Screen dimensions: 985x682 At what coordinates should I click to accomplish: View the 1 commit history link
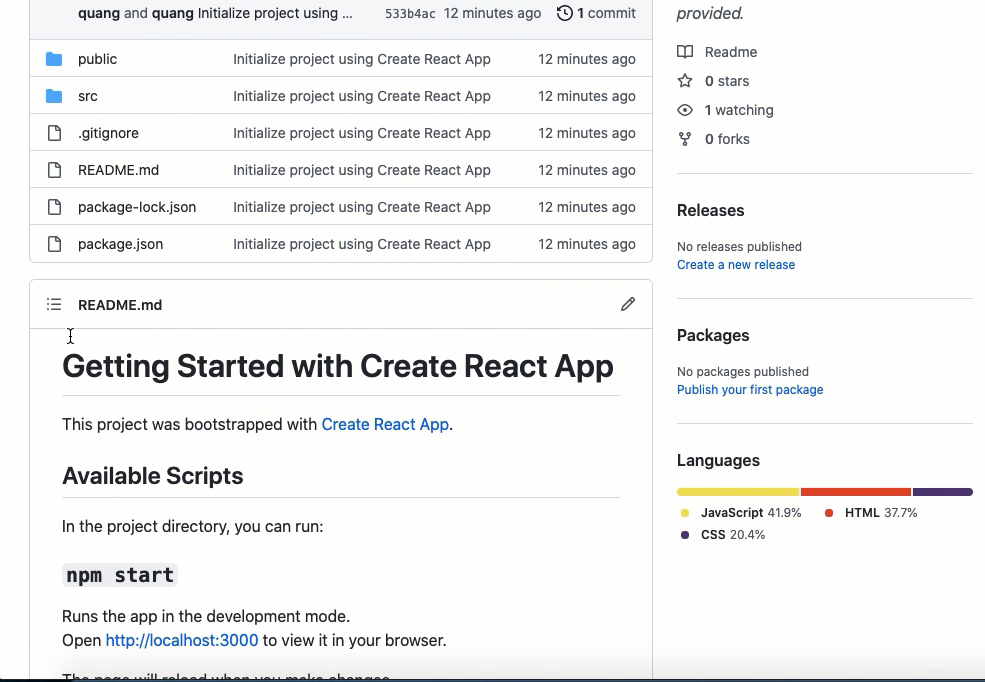coord(596,13)
